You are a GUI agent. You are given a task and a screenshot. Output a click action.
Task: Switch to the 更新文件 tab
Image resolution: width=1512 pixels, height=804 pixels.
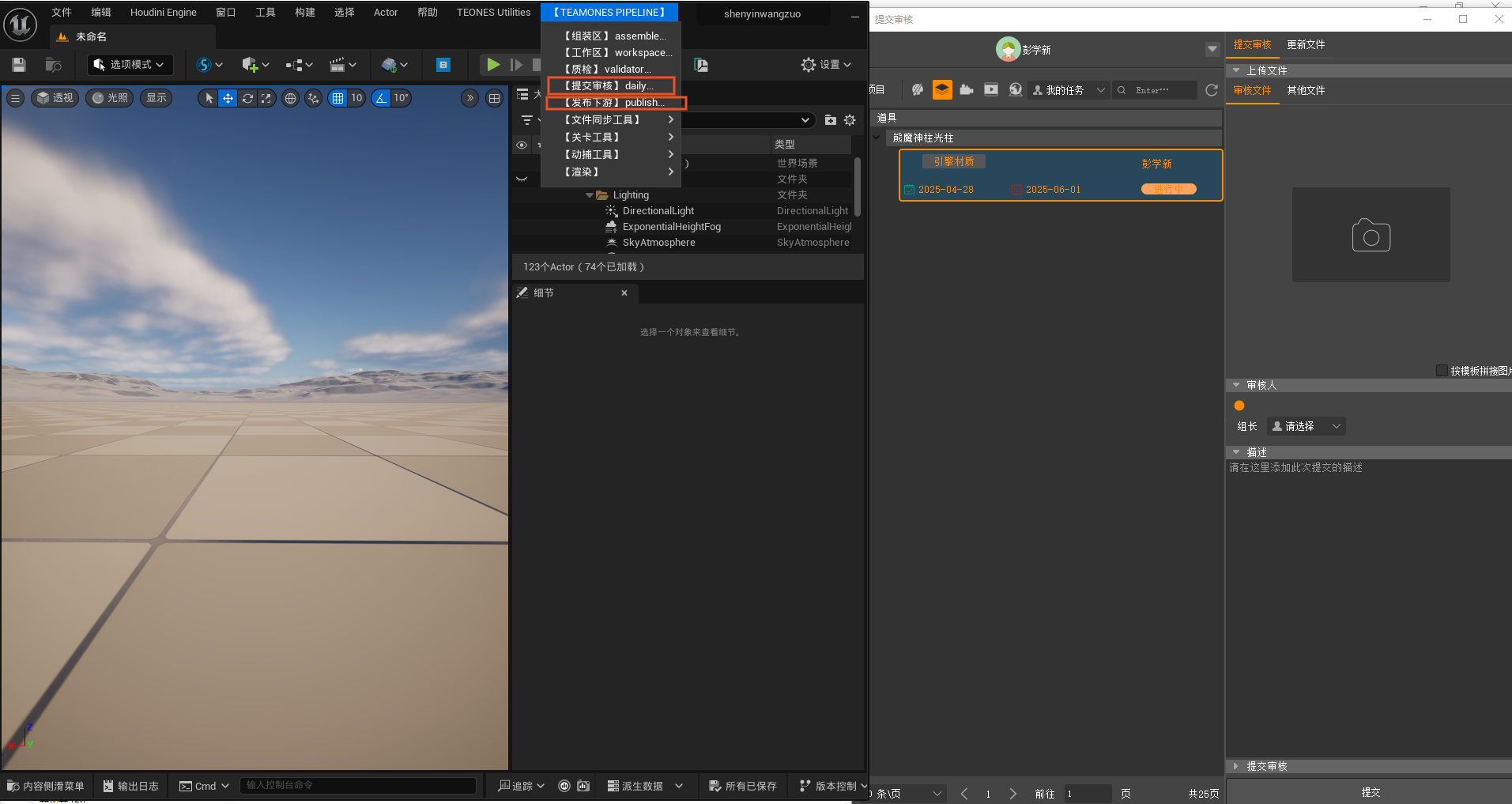pyautogui.click(x=1306, y=45)
